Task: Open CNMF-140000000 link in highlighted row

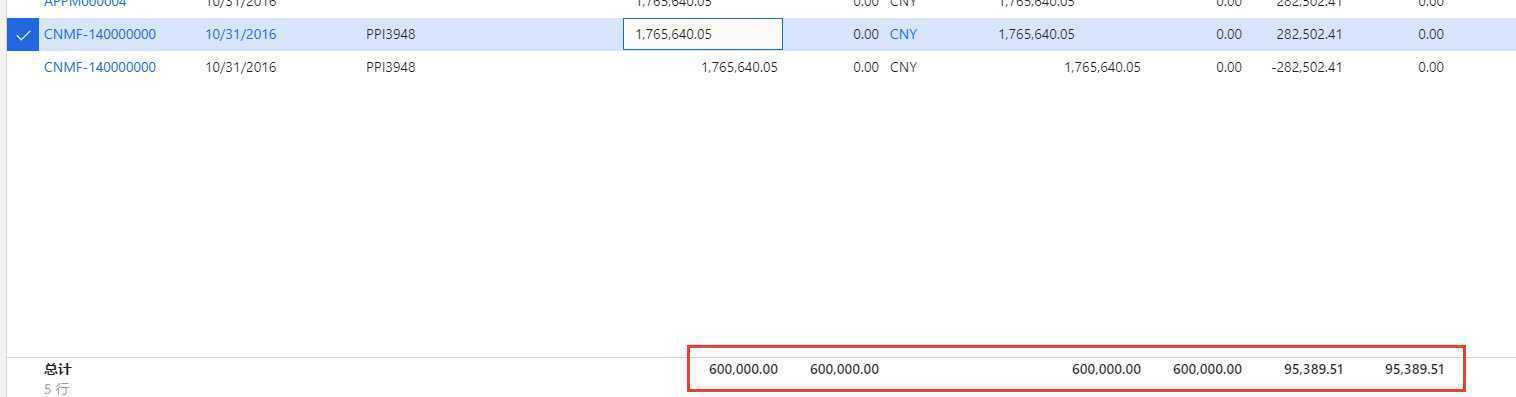Action: [100, 34]
